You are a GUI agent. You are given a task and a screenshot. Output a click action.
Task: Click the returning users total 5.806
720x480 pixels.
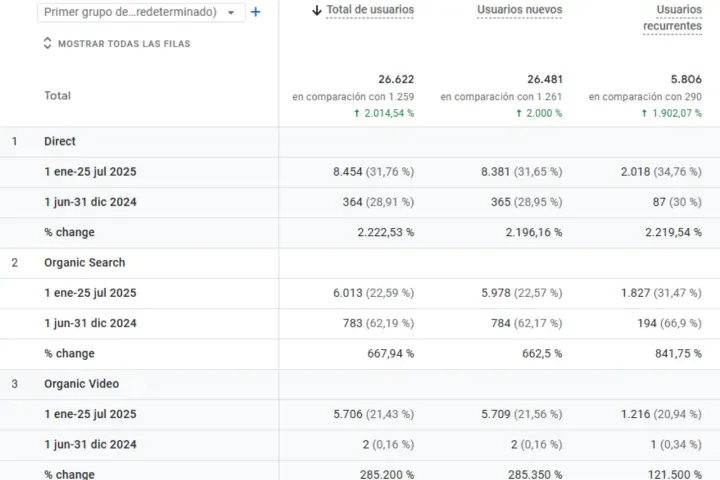point(686,79)
